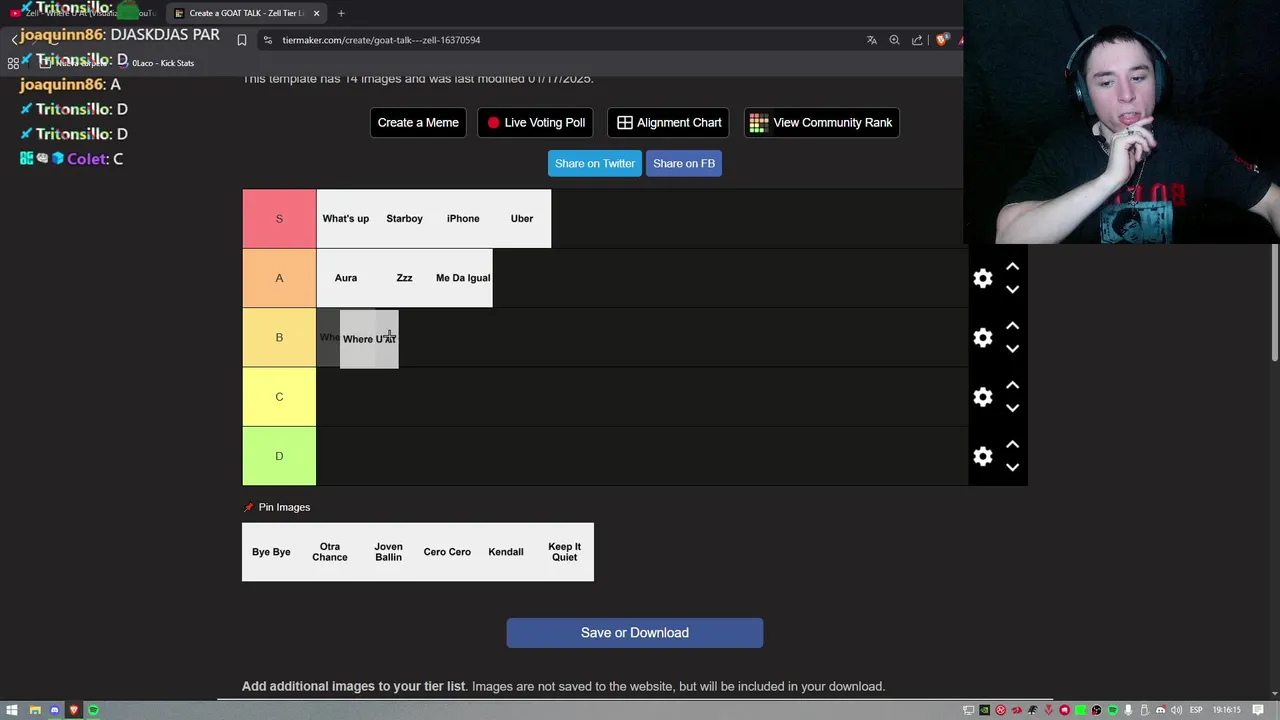Close the GOAT TALK tier list tab

point(317,13)
